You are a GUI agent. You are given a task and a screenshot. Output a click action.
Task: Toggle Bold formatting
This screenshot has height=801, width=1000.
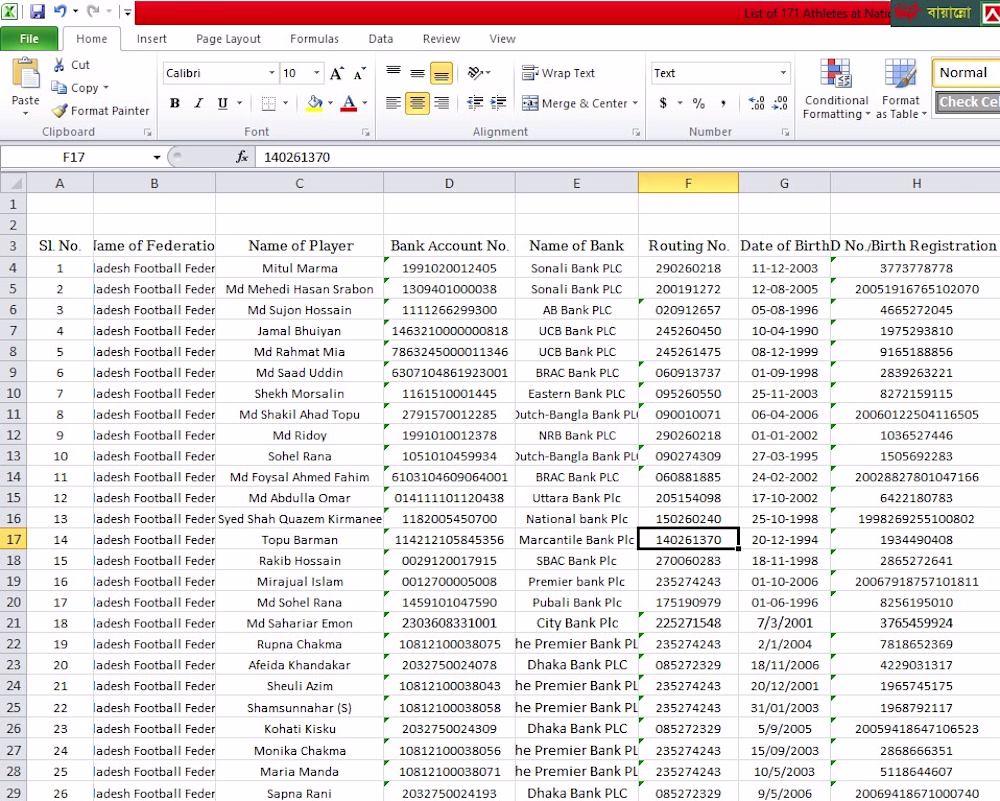tap(175, 103)
